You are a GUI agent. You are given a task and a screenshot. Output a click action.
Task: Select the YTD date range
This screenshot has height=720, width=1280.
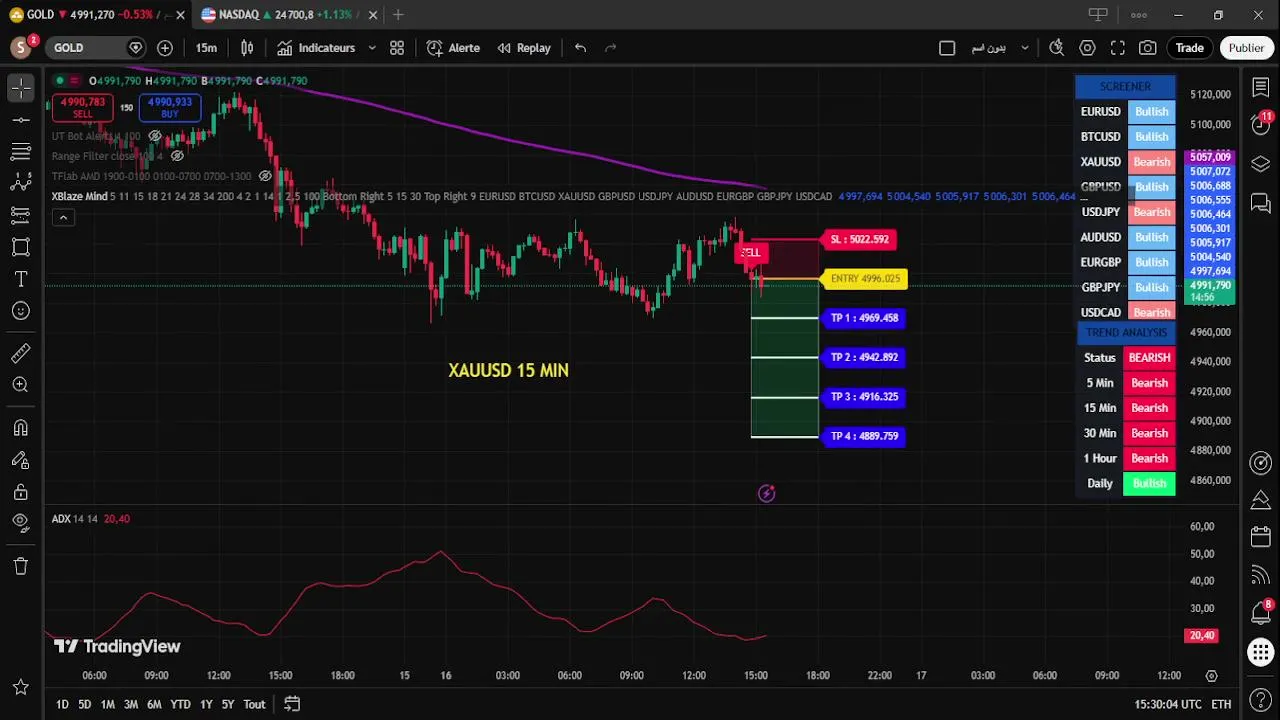click(x=180, y=704)
